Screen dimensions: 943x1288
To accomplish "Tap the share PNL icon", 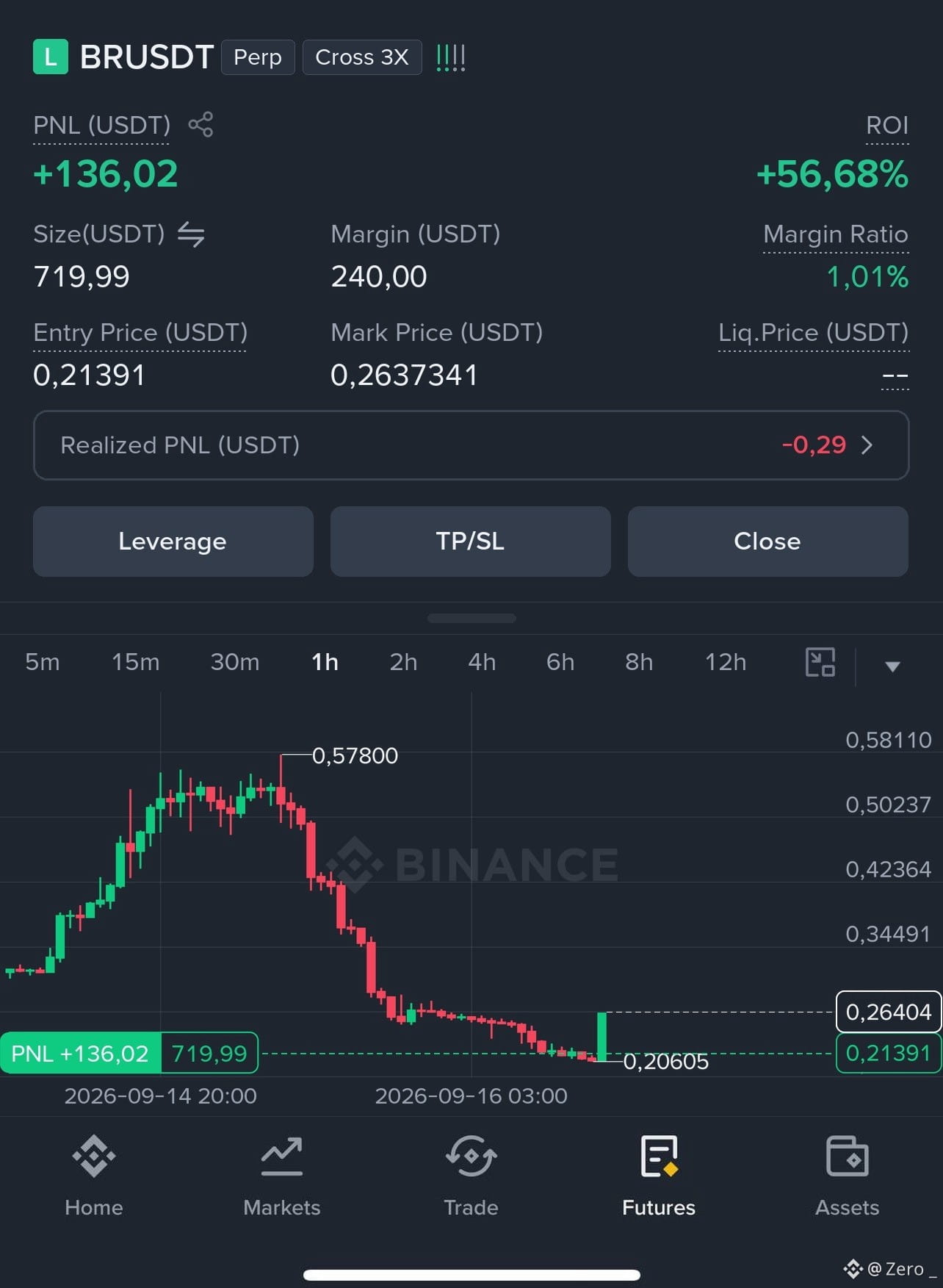I will pyautogui.click(x=200, y=124).
